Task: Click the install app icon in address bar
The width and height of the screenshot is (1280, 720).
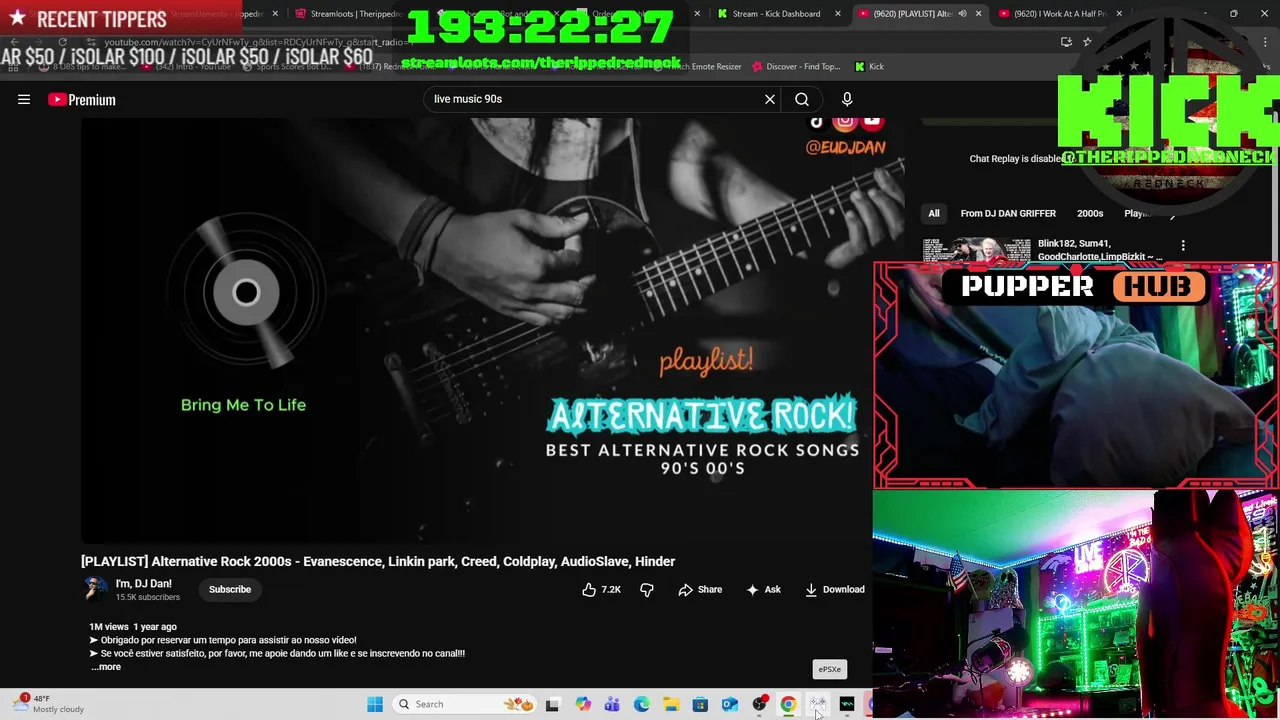Action: [1066, 42]
